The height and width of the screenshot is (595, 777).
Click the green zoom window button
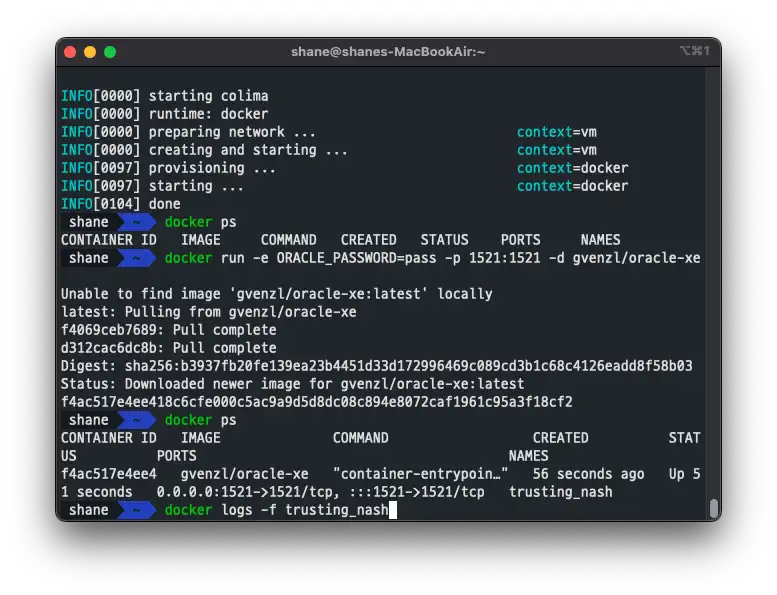[x=110, y=52]
